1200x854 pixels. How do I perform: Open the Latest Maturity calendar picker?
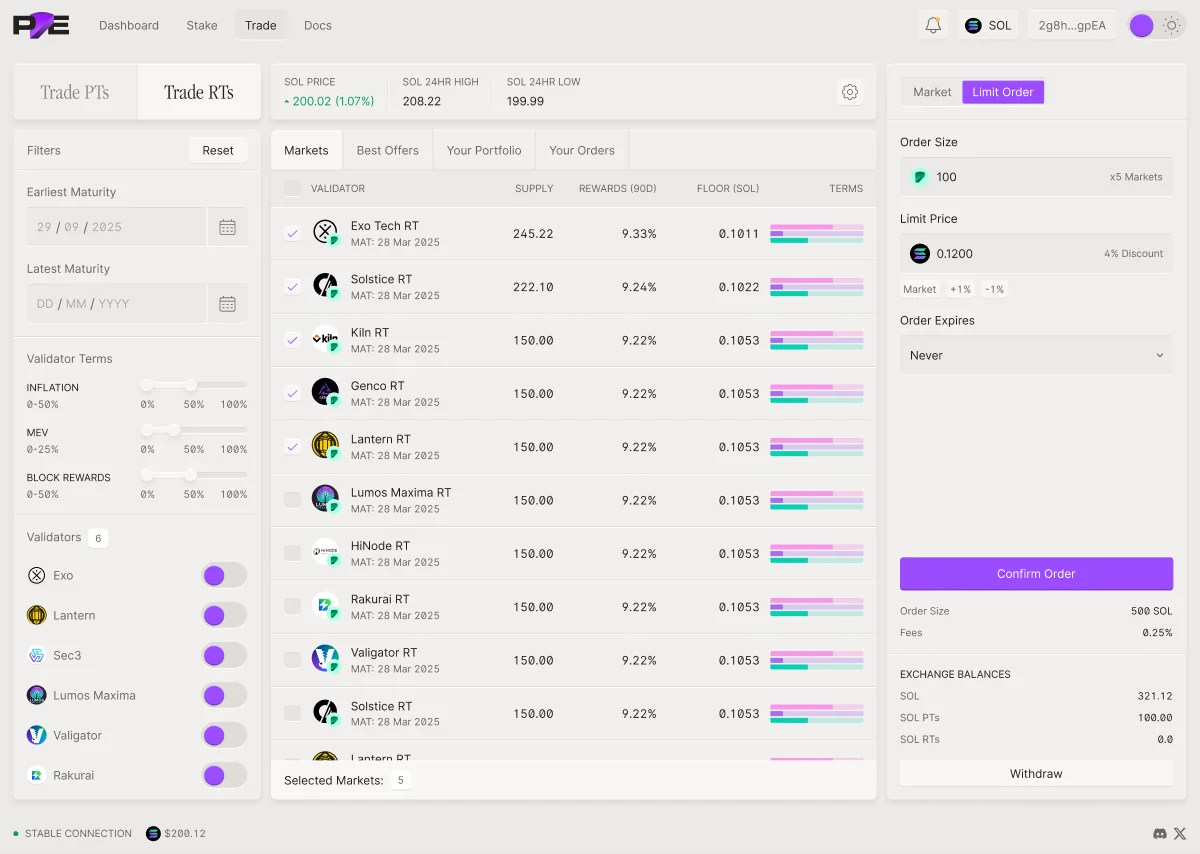pos(227,304)
